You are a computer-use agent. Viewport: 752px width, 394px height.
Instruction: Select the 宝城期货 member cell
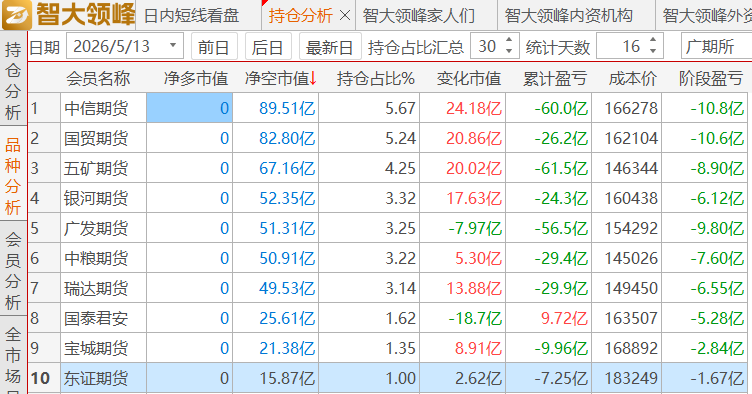click(103, 348)
